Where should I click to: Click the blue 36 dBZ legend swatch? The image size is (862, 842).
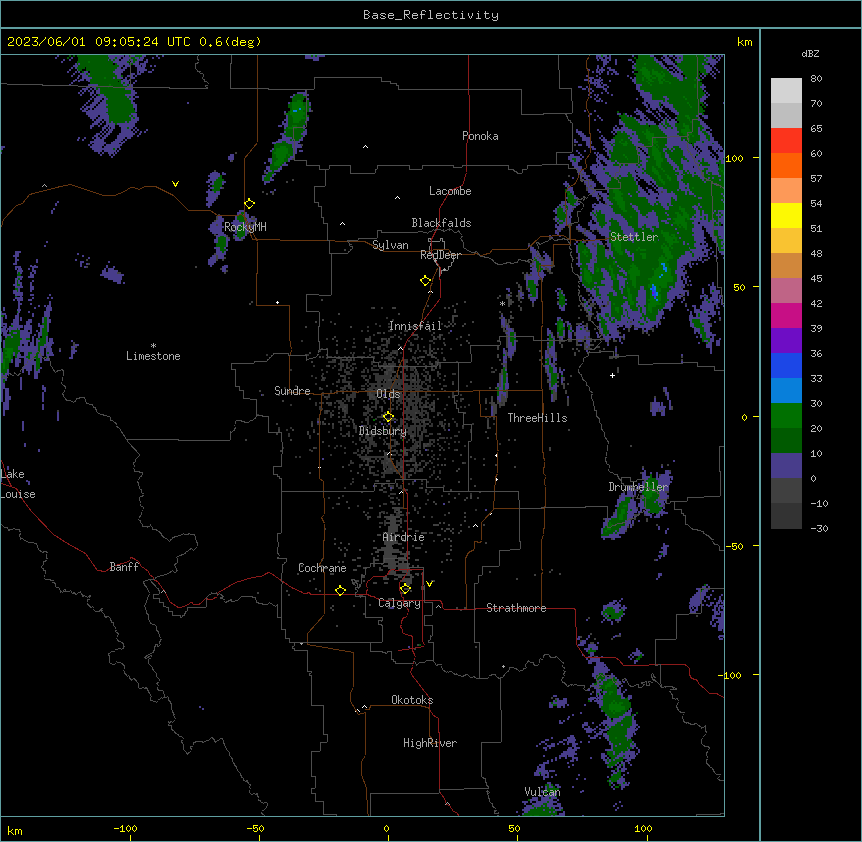point(786,365)
